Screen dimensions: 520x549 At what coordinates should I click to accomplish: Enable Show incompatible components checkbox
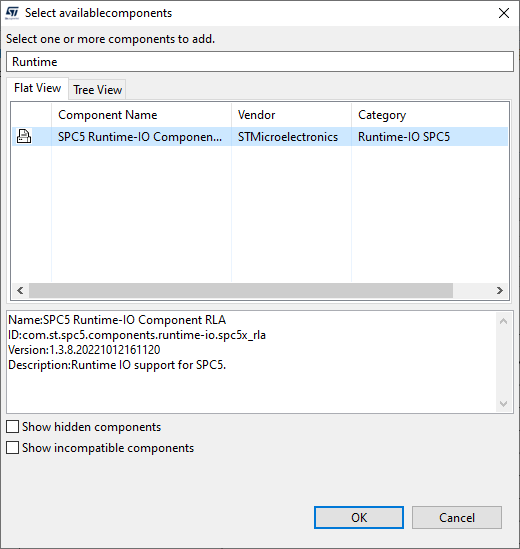point(13,448)
